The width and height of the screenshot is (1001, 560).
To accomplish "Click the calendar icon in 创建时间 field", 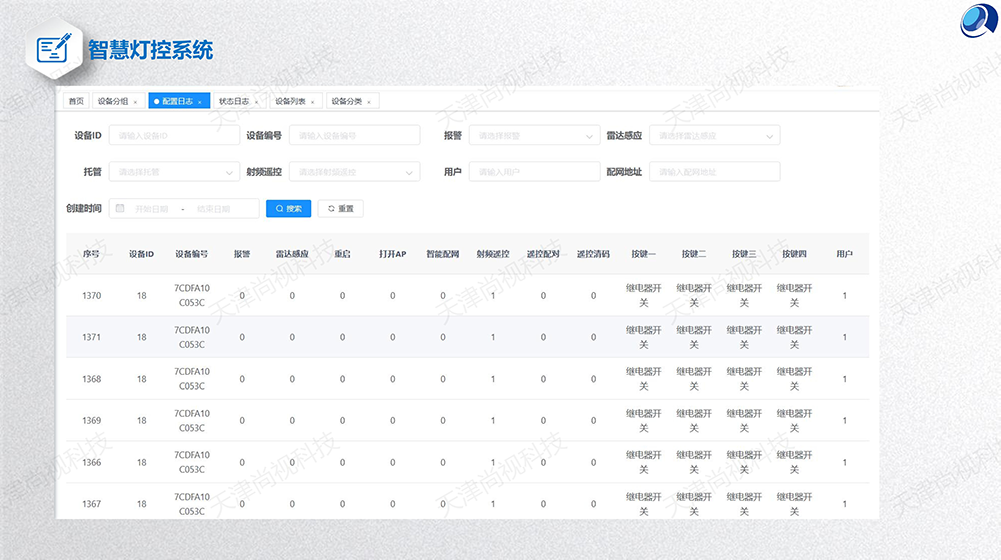I will pos(120,209).
